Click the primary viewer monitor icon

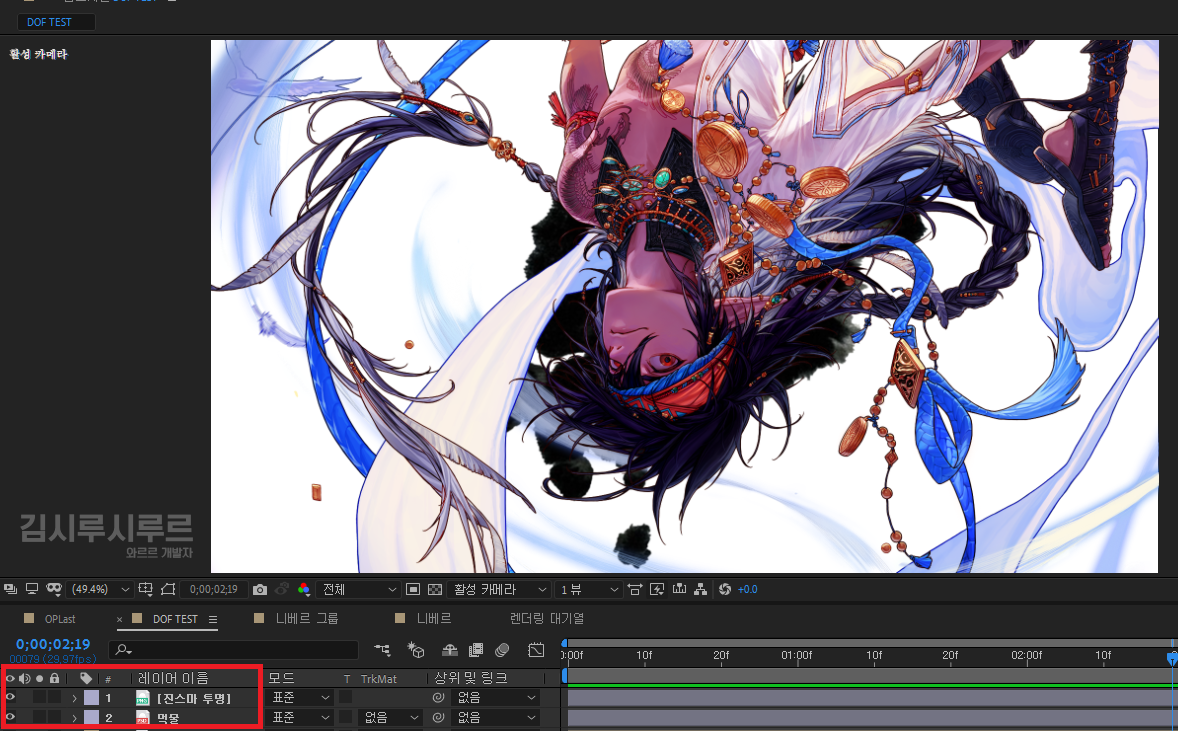tap(32, 589)
